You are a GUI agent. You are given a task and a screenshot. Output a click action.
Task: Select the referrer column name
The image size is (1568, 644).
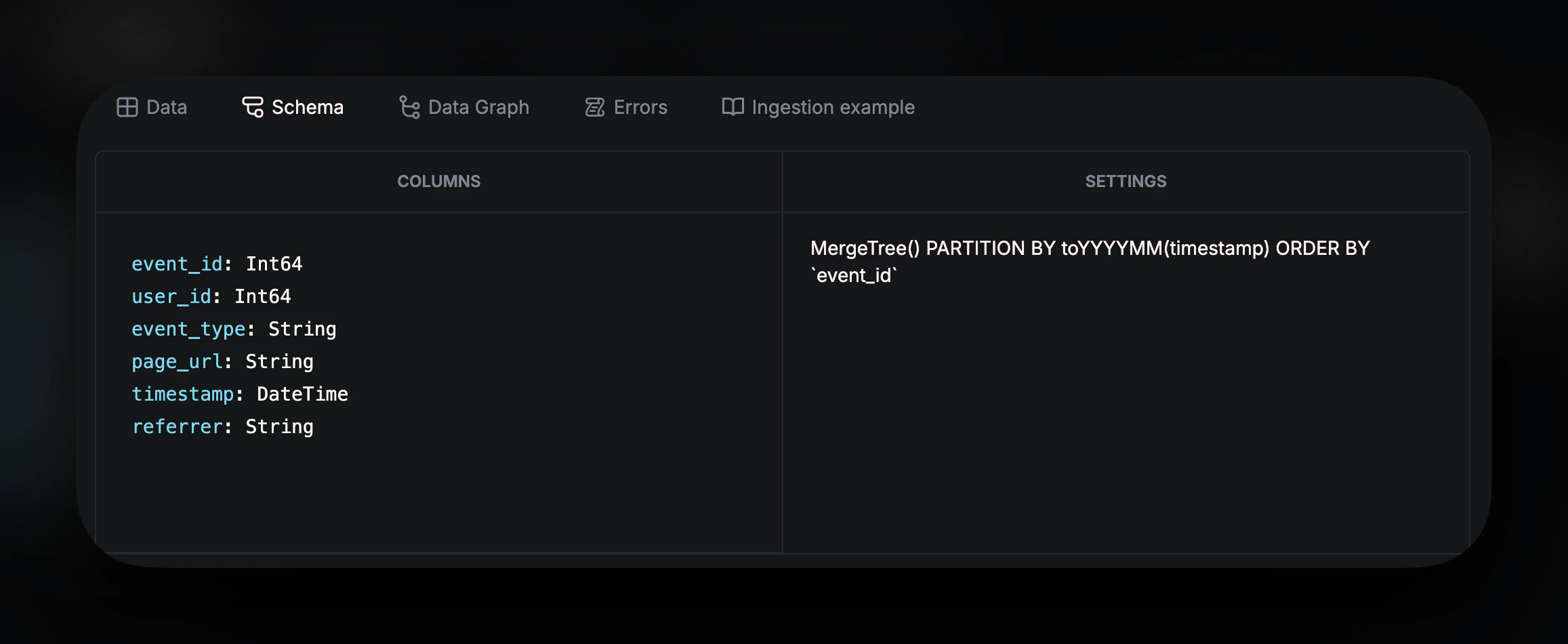(178, 426)
